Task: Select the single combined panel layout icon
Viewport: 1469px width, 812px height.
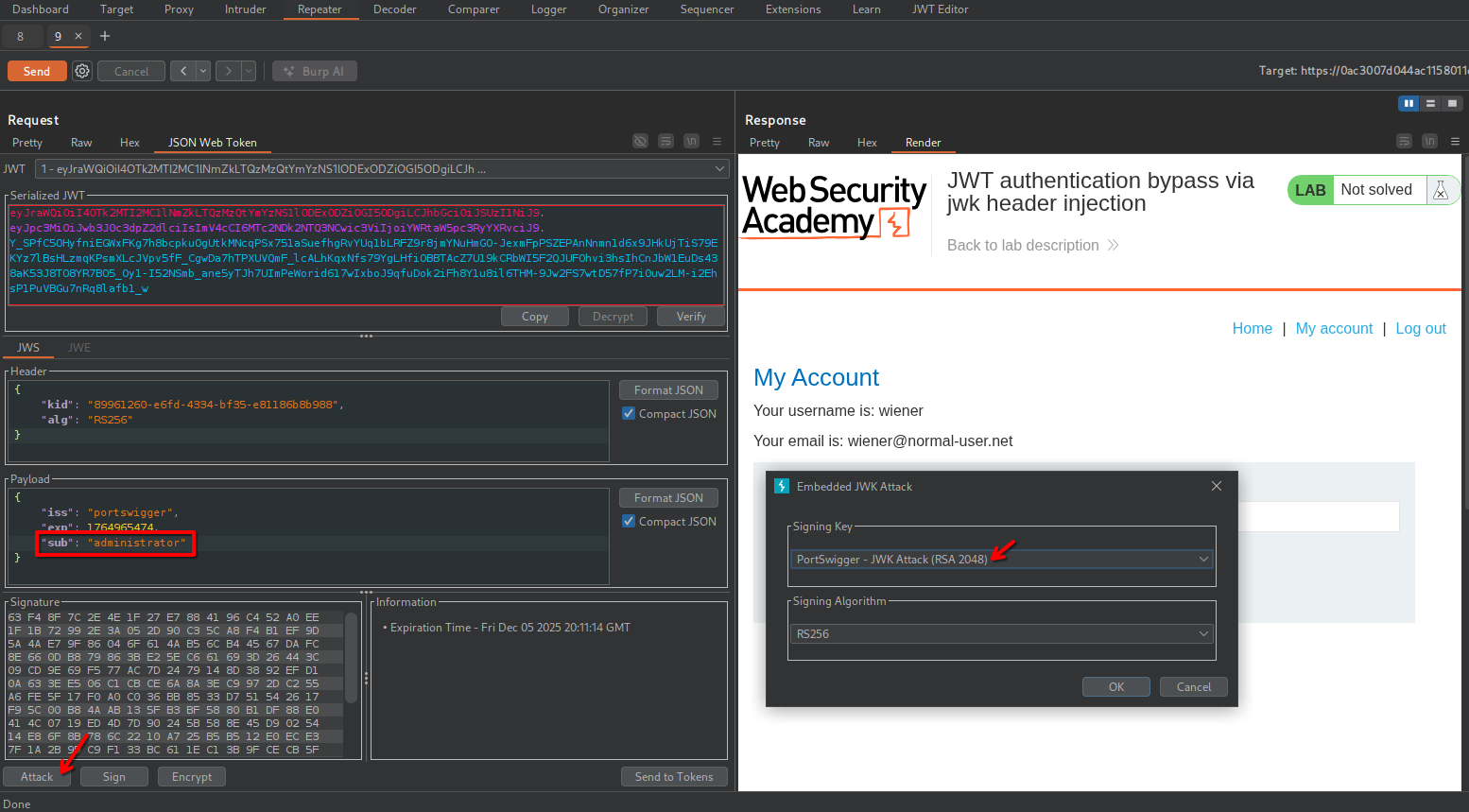Action: coord(1452,103)
